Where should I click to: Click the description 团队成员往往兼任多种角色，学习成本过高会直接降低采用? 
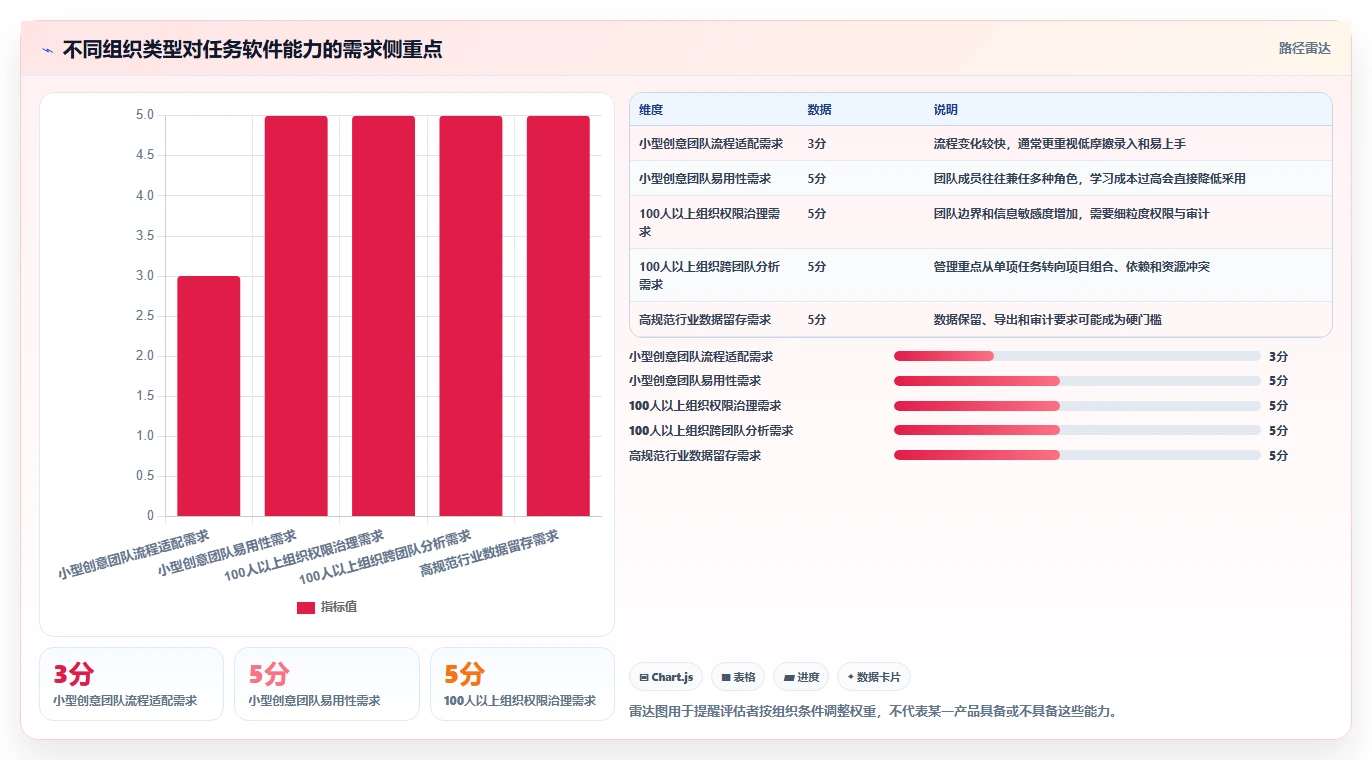tap(1090, 179)
